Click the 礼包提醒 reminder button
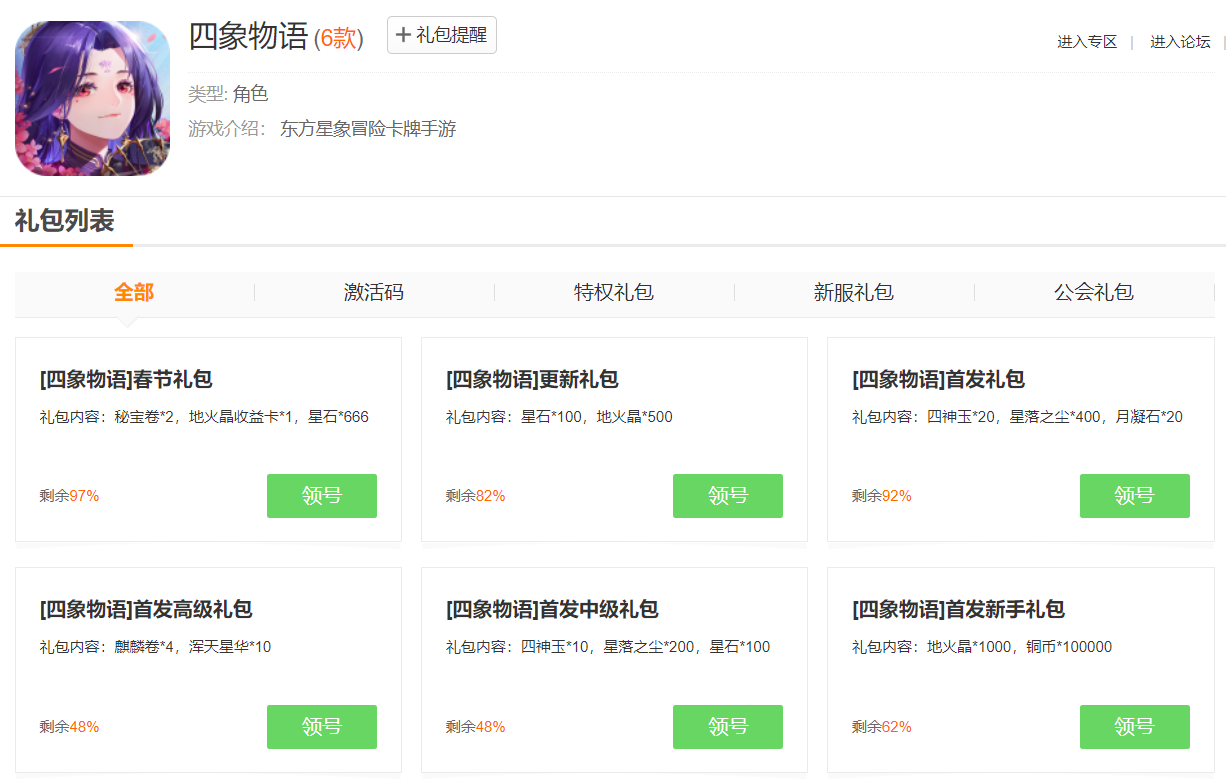Screen dimensions: 1226x779 (x=441, y=35)
